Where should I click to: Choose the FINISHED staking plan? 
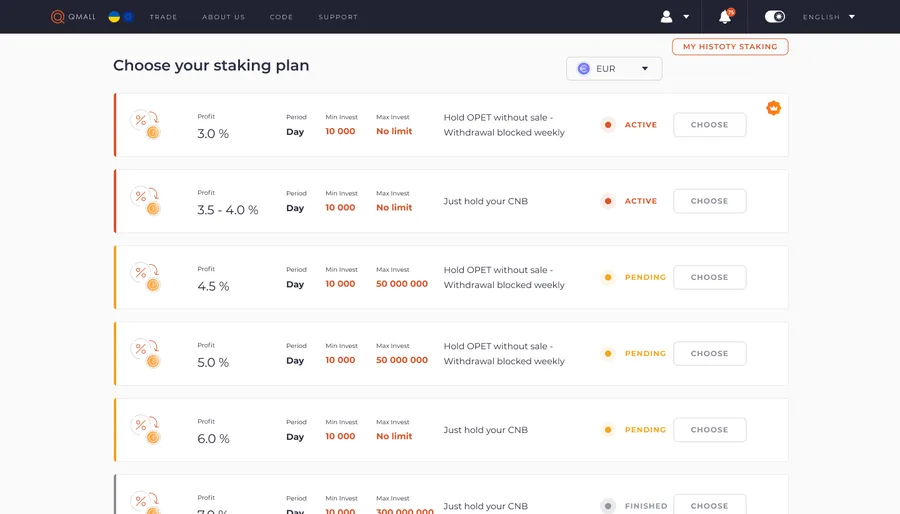(709, 505)
